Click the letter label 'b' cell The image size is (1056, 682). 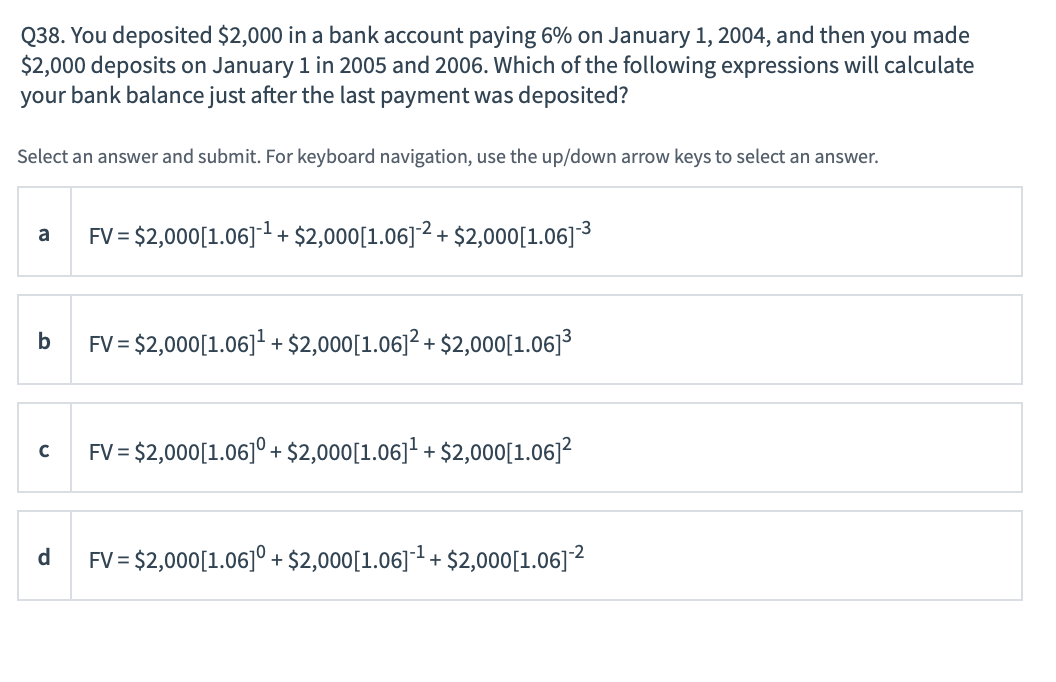(x=44, y=339)
